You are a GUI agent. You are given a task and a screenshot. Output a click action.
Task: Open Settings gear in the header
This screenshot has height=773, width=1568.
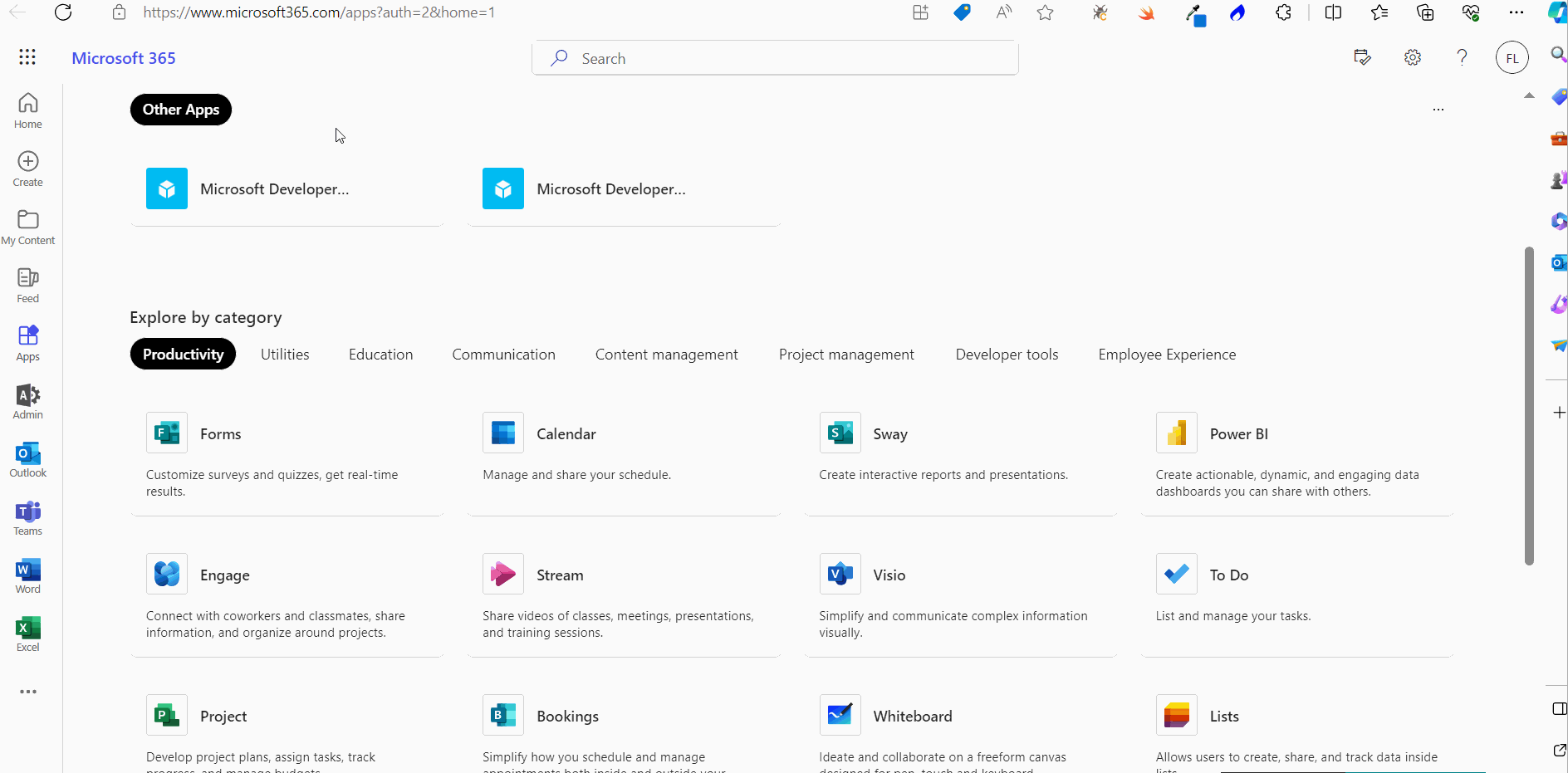click(1413, 57)
